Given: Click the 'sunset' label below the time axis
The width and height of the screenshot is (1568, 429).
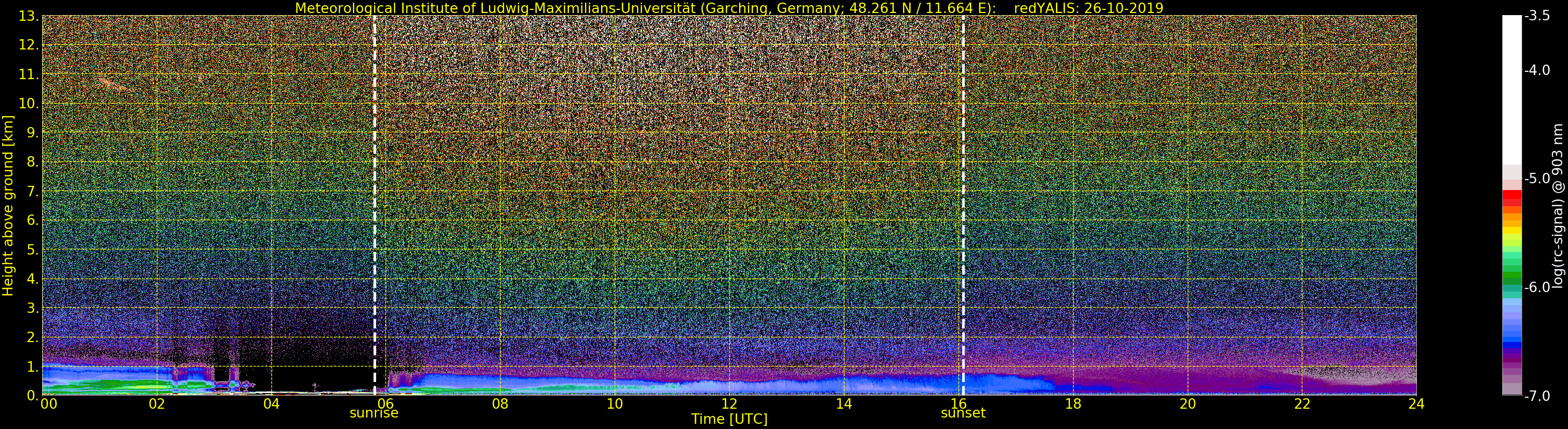Looking at the screenshot, I should point(963,413).
